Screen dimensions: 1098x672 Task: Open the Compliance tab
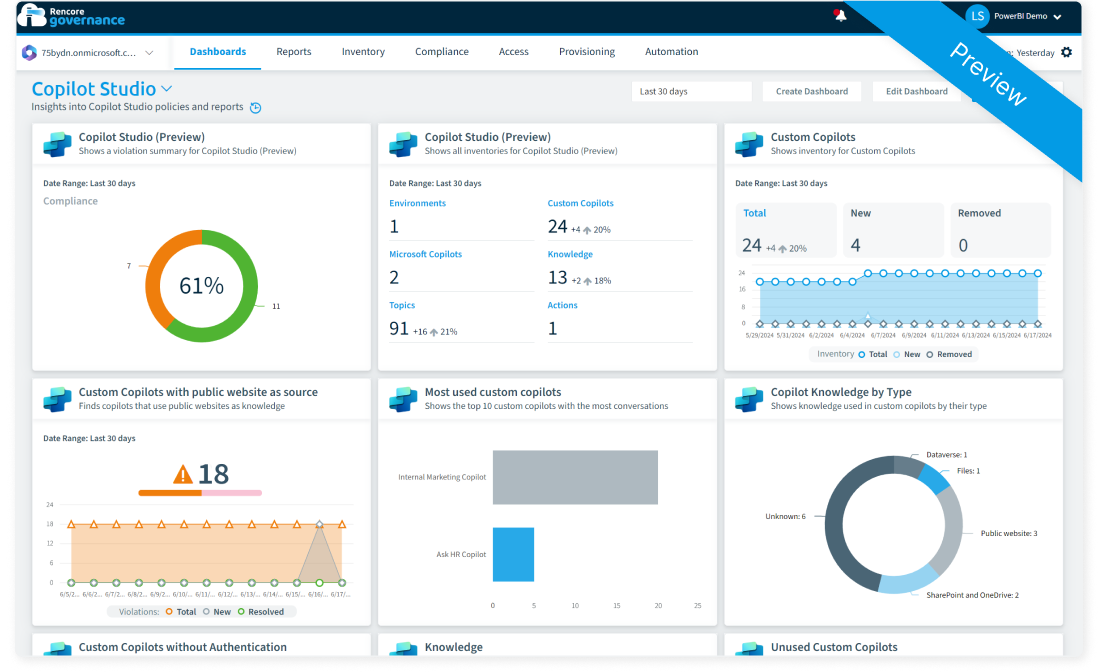pyautogui.click(x=442, y=52)
